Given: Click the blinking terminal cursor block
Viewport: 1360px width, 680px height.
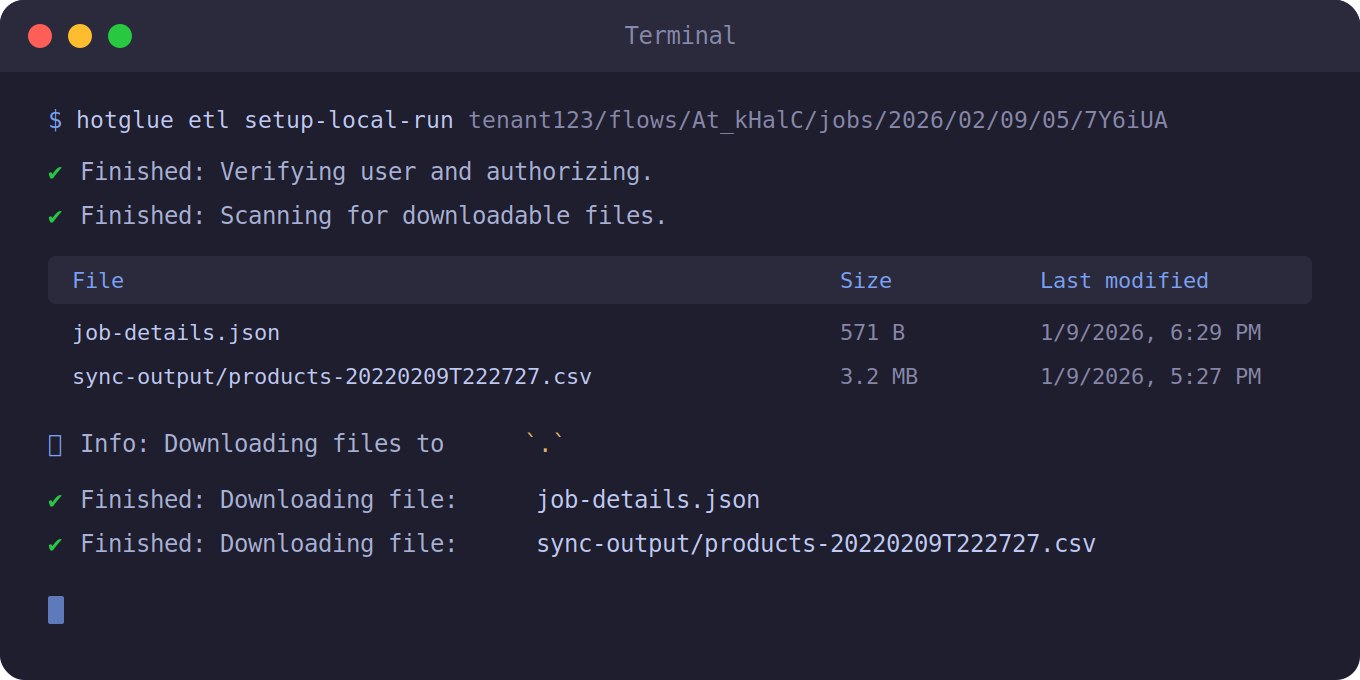Looking at the screenshot, I should click(x=56, y=610).
